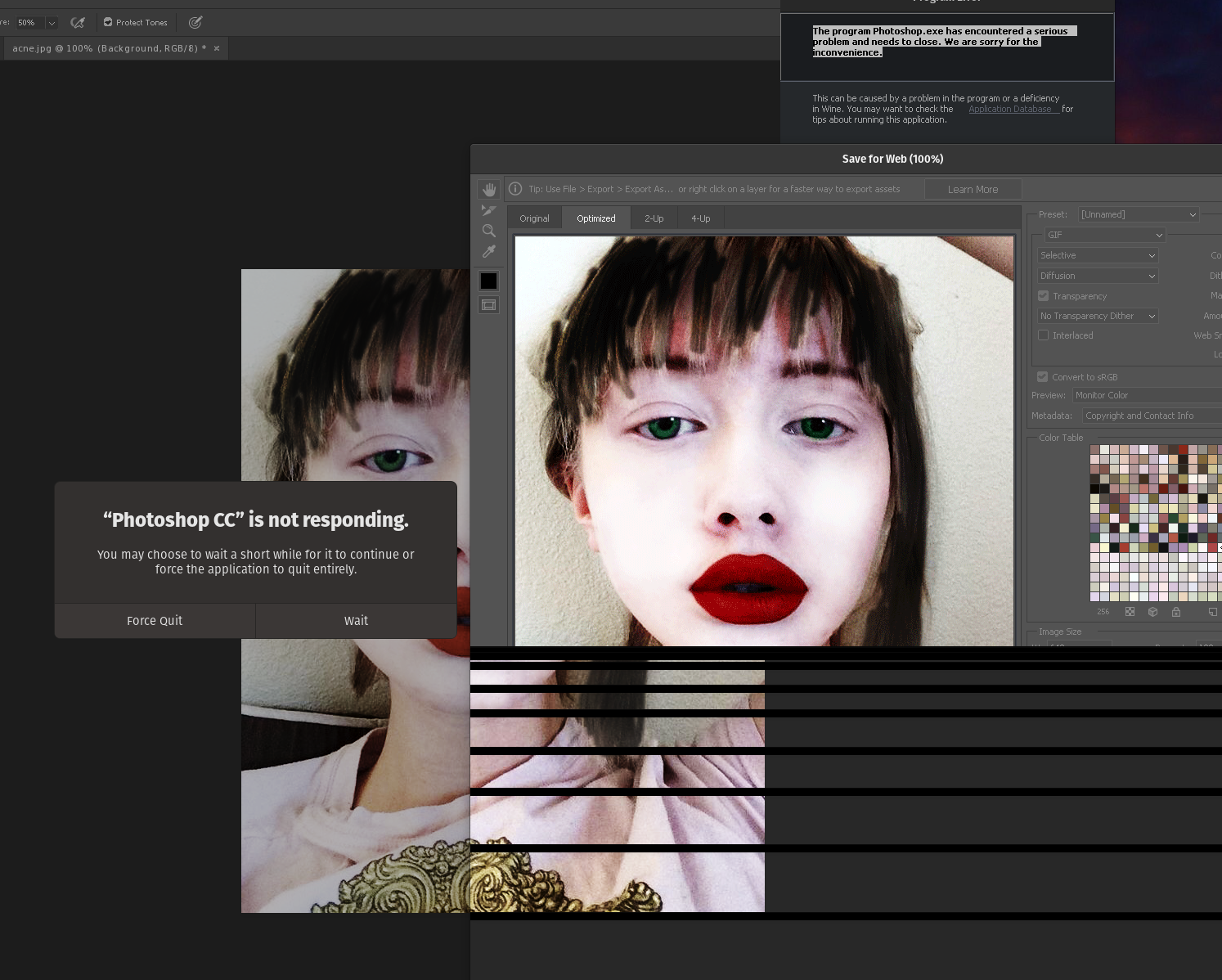This screenshot has width=1222, height=980.
Task: Select the Hand tool in Save for Web
Action: (489, 190)
